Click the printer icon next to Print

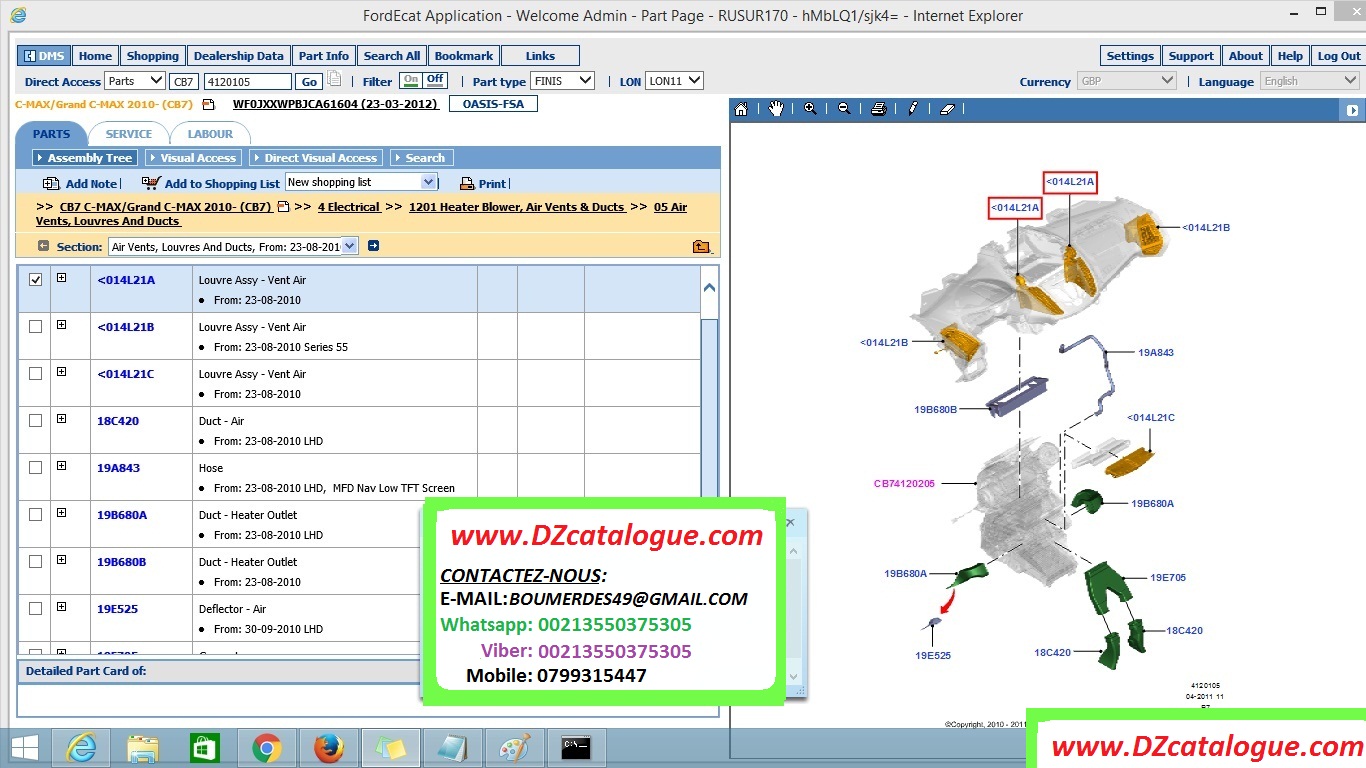click(467, 184)
